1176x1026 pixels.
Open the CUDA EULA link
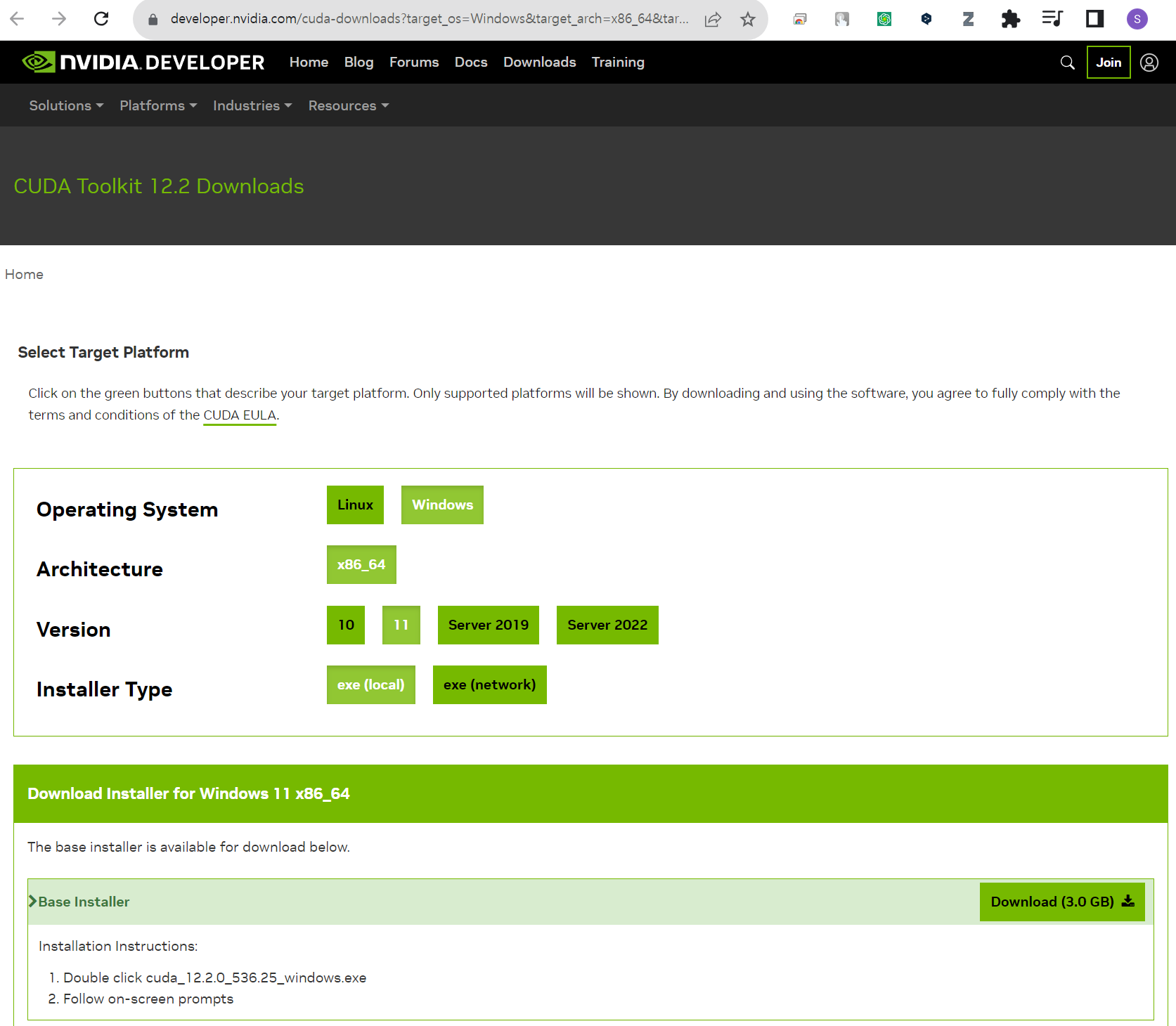[x=240, y=415]
